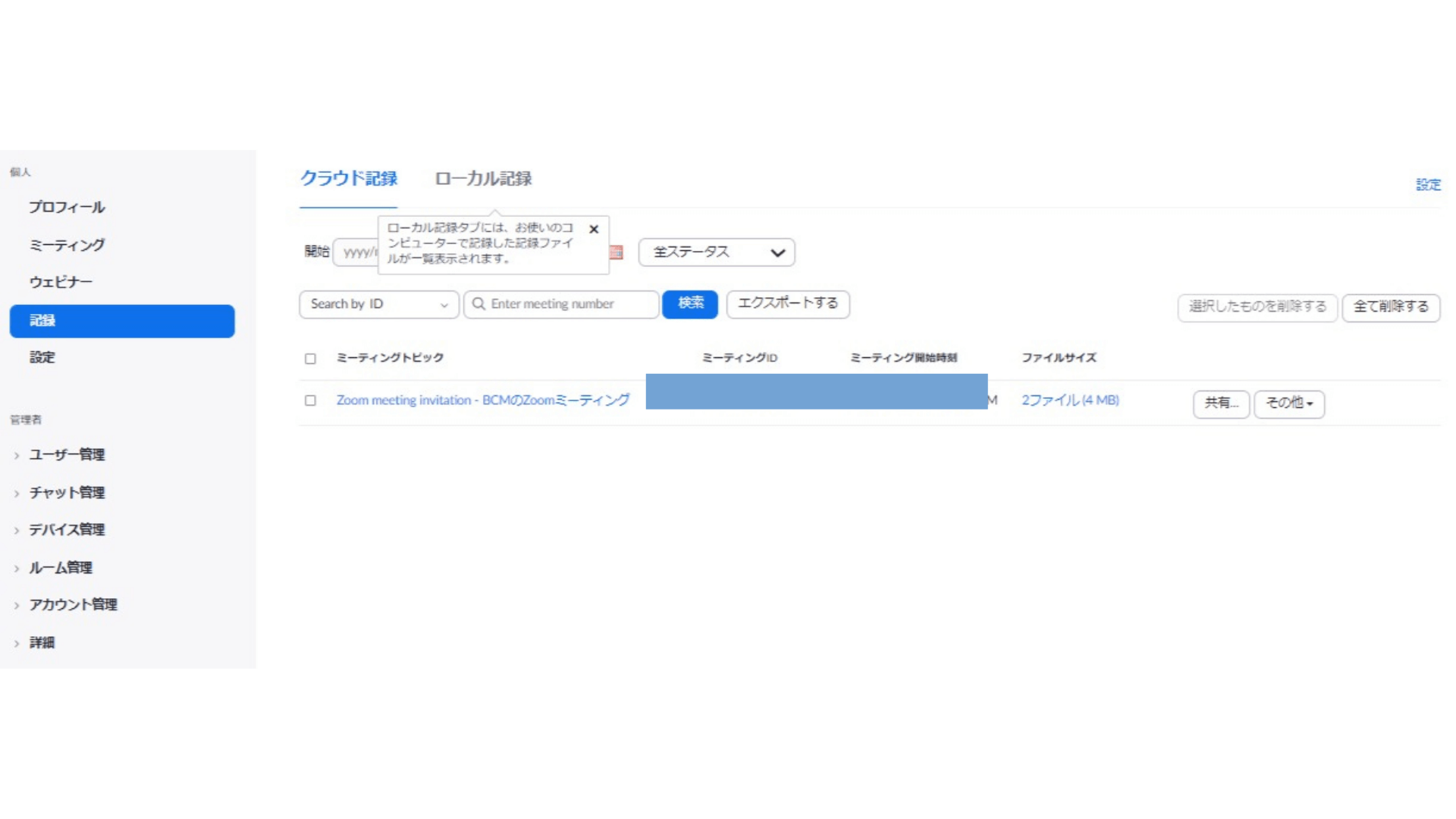Check the Zoom meeting invitation recording checkbox
The image size is (1456, 819).
click(x=310, y=400)
